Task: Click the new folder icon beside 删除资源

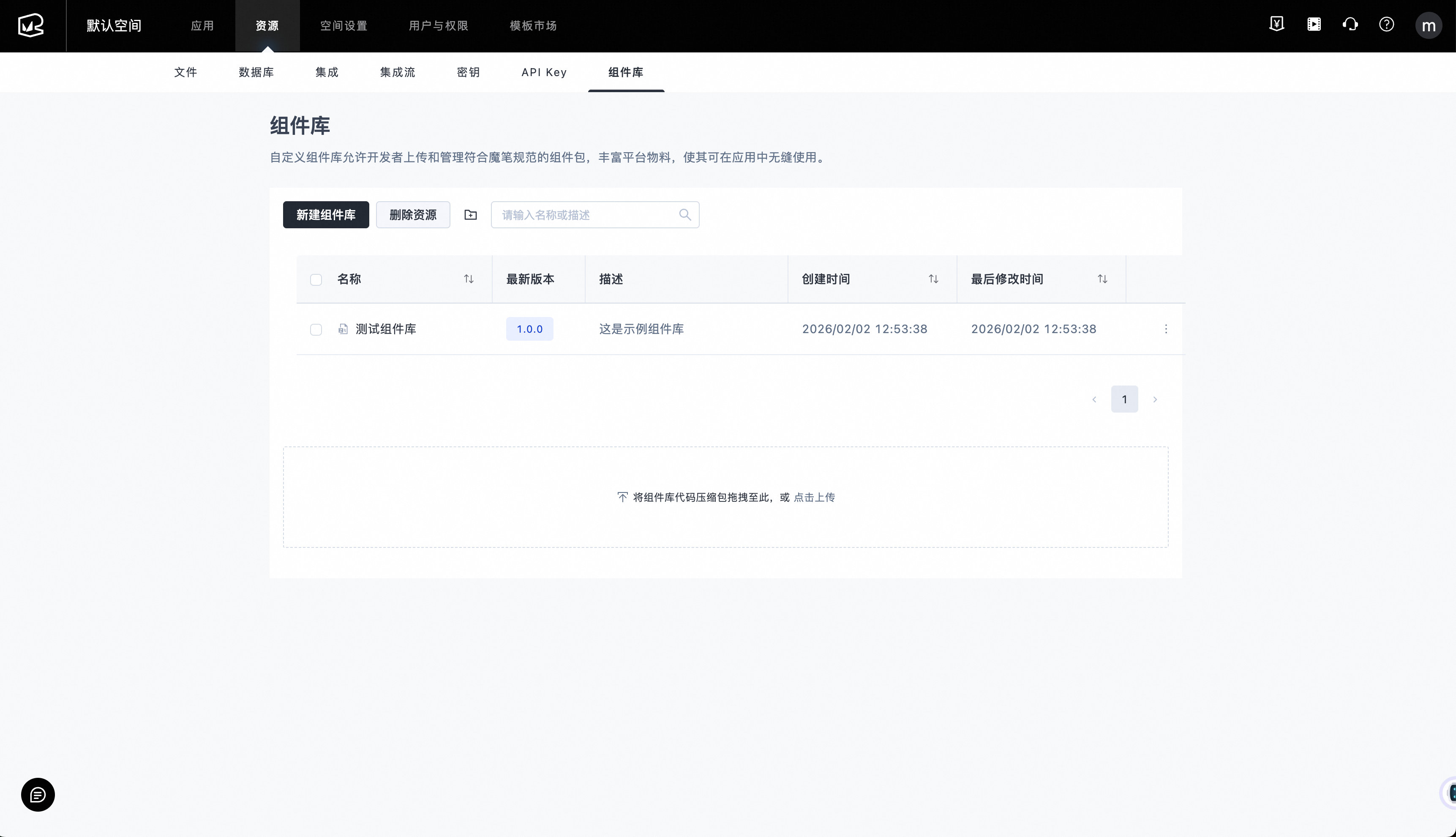Action: coord(471,214)
